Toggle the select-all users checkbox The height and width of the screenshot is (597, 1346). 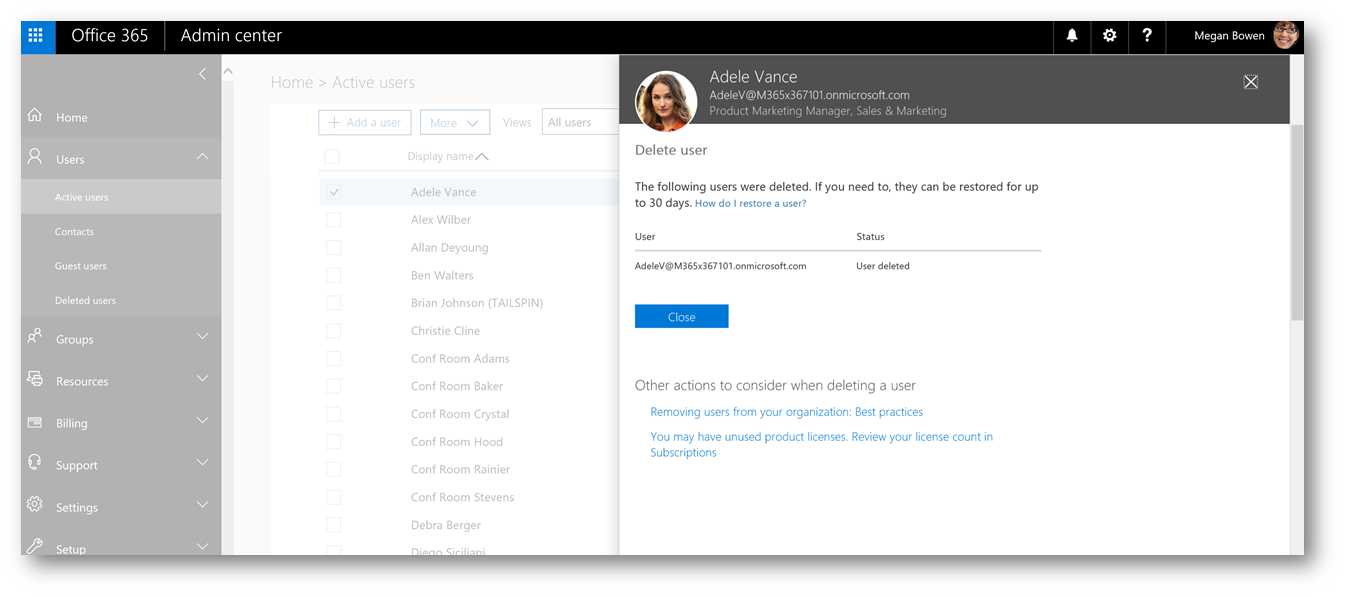click(332, 157)
